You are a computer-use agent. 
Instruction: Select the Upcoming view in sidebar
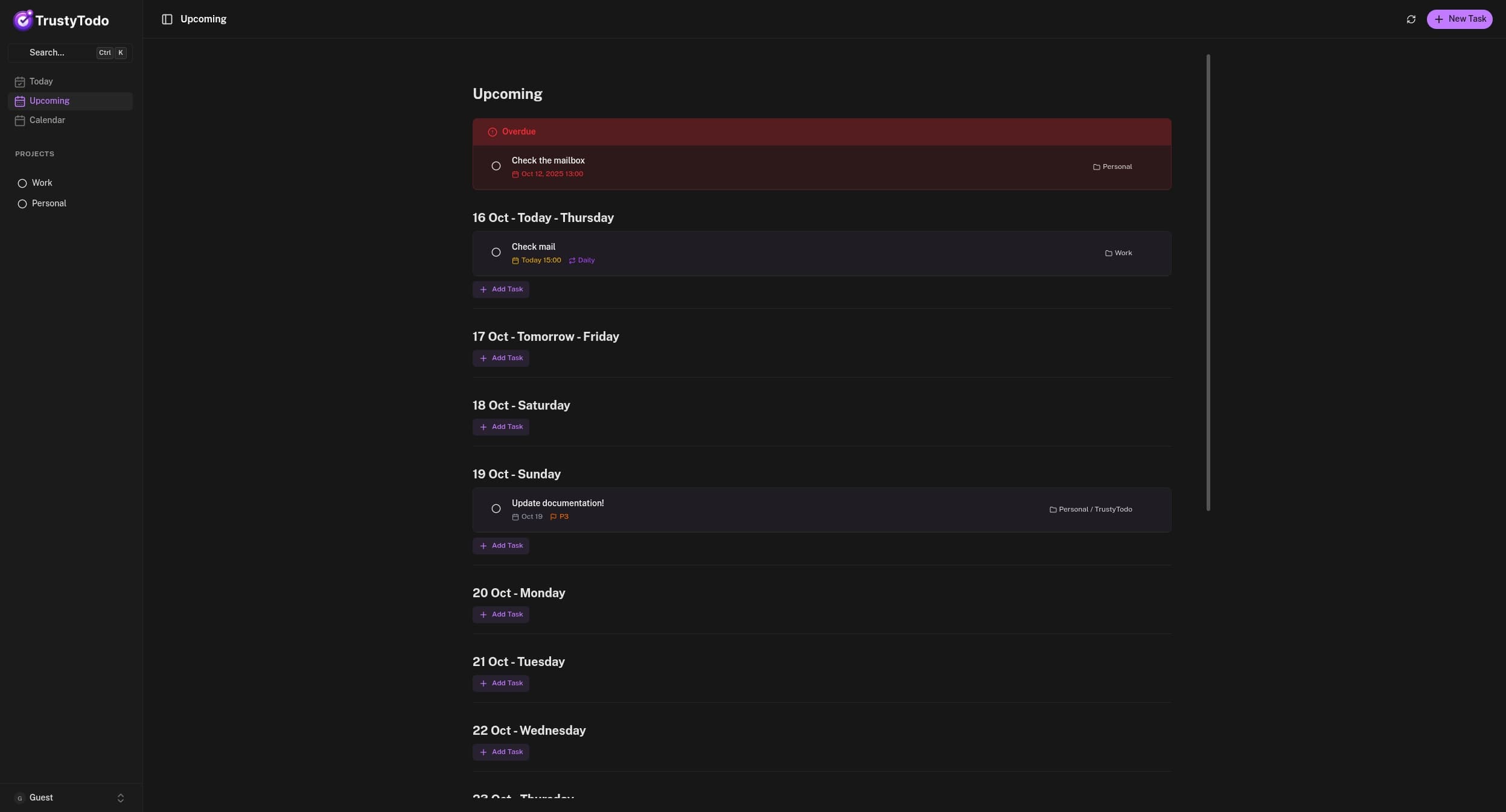(49, 101)
